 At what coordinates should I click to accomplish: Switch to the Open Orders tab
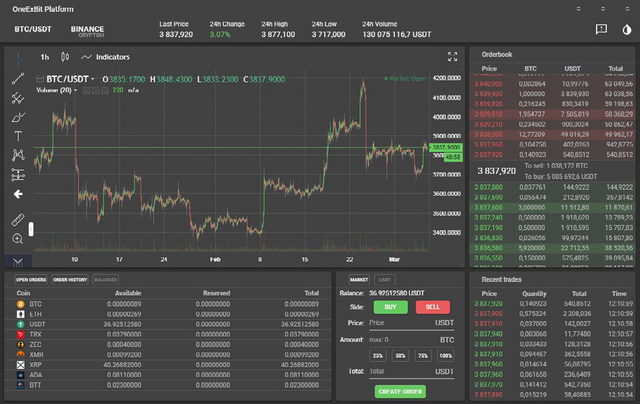(31, 280)
